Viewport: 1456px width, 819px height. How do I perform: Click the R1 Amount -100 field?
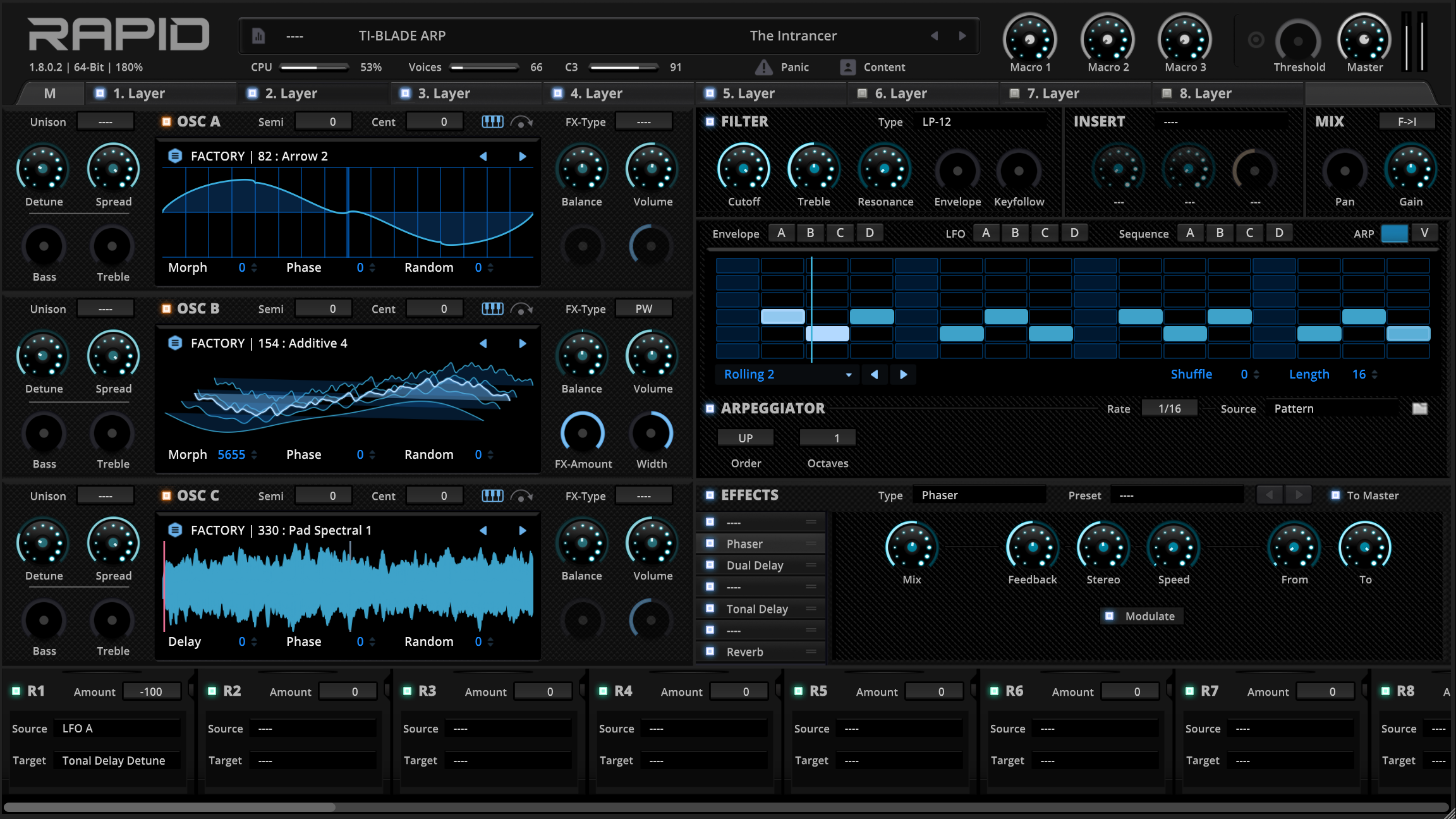(x=151, y=691)
